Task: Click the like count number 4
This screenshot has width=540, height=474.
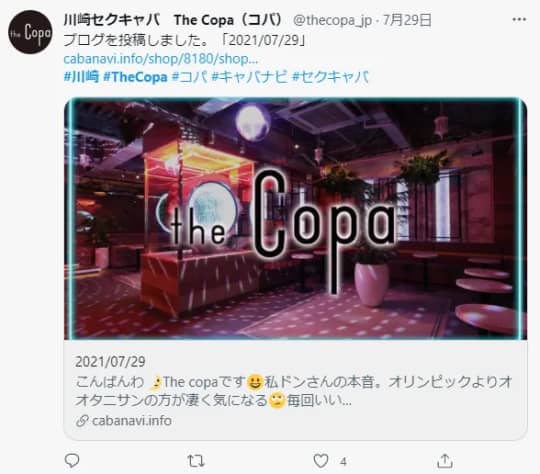Action: pos(343,462)
